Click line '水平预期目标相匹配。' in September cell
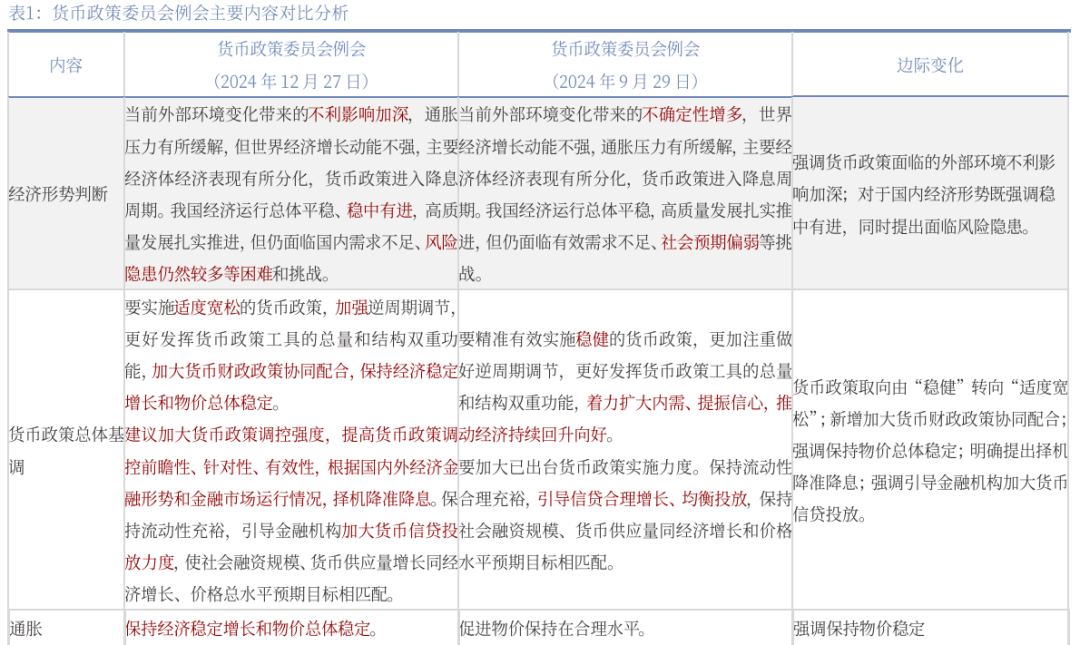1080x645 pixels. 537,562
